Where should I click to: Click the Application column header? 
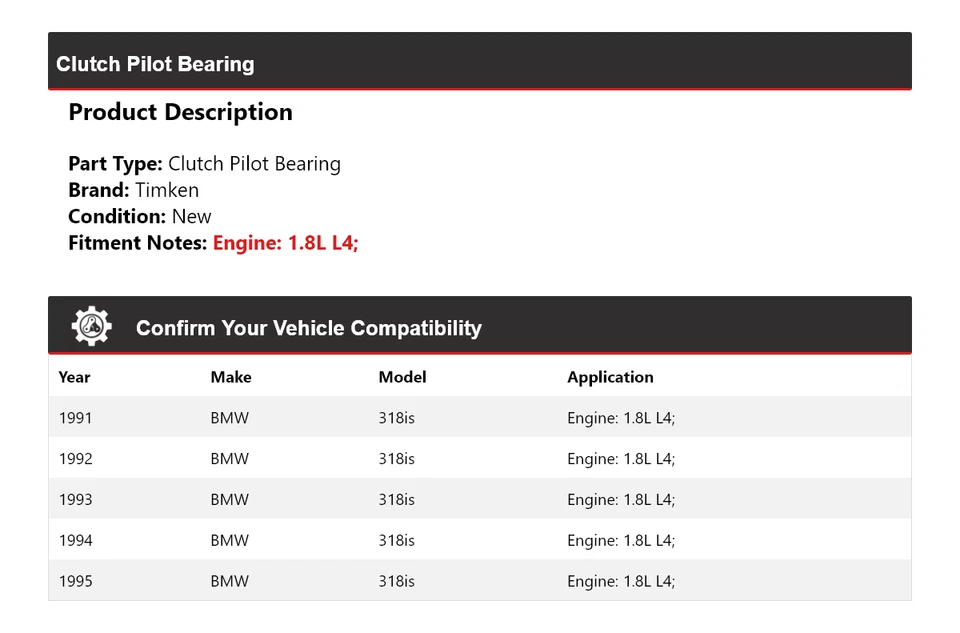click(x=610, y=377)
